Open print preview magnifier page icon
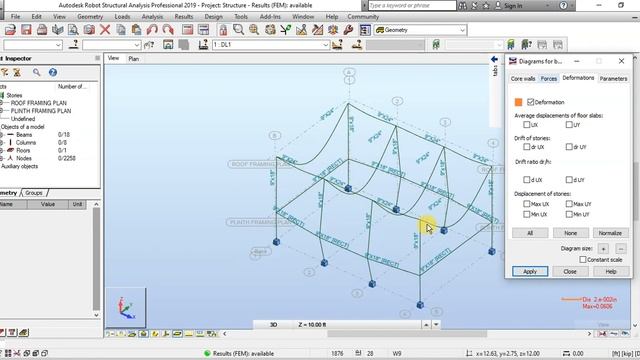This screenshot has height=360, width=640. 73,30
